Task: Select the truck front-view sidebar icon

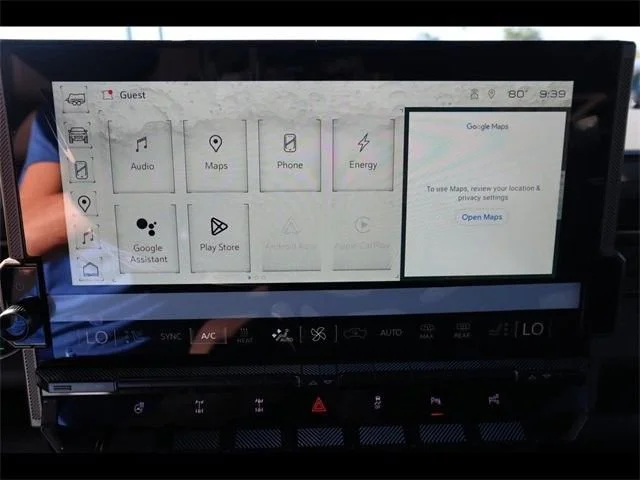Action: pos(78,135)
